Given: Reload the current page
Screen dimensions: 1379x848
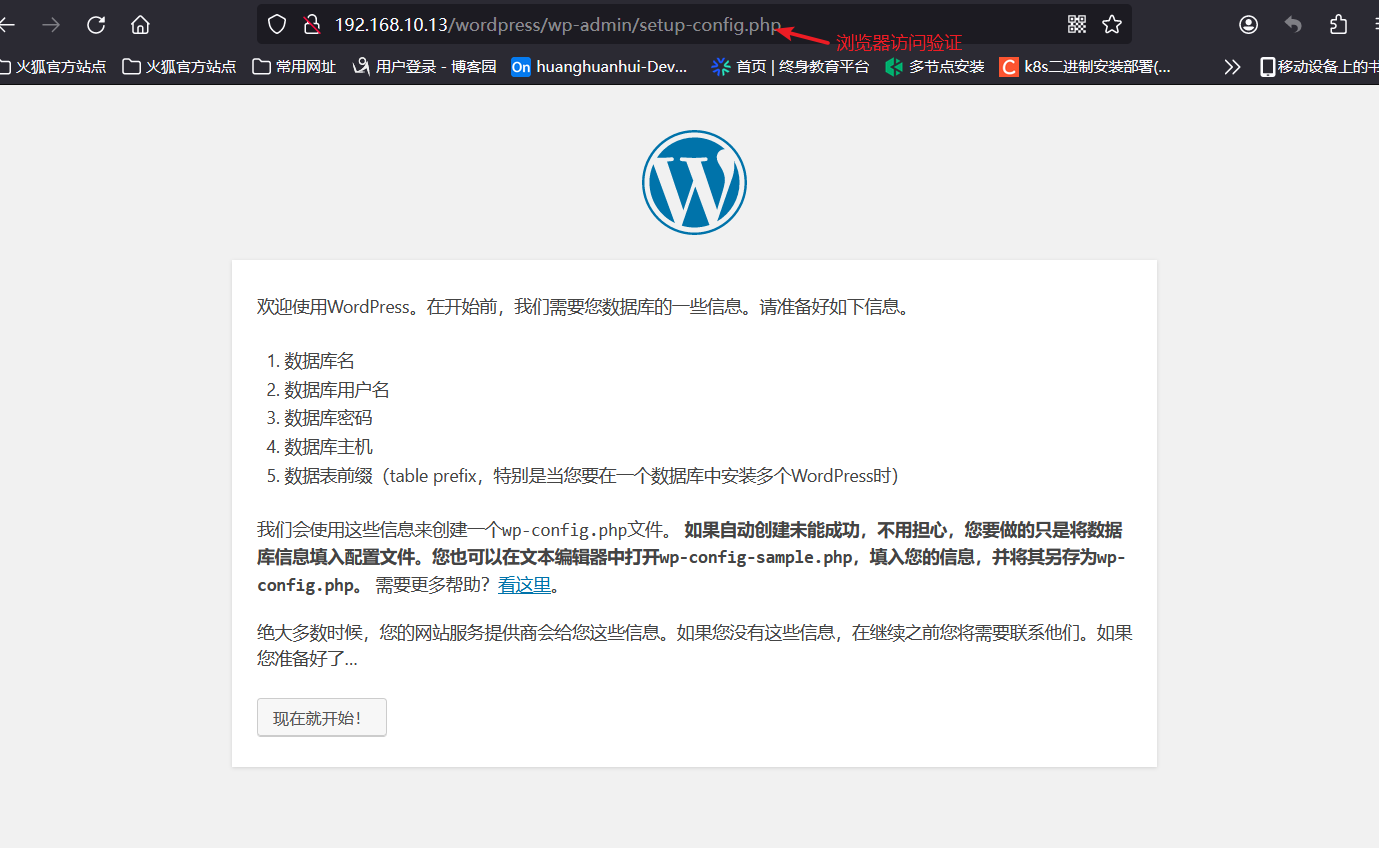Looking at the screenshot, I should pyautogui.click(x=96, y=24).
